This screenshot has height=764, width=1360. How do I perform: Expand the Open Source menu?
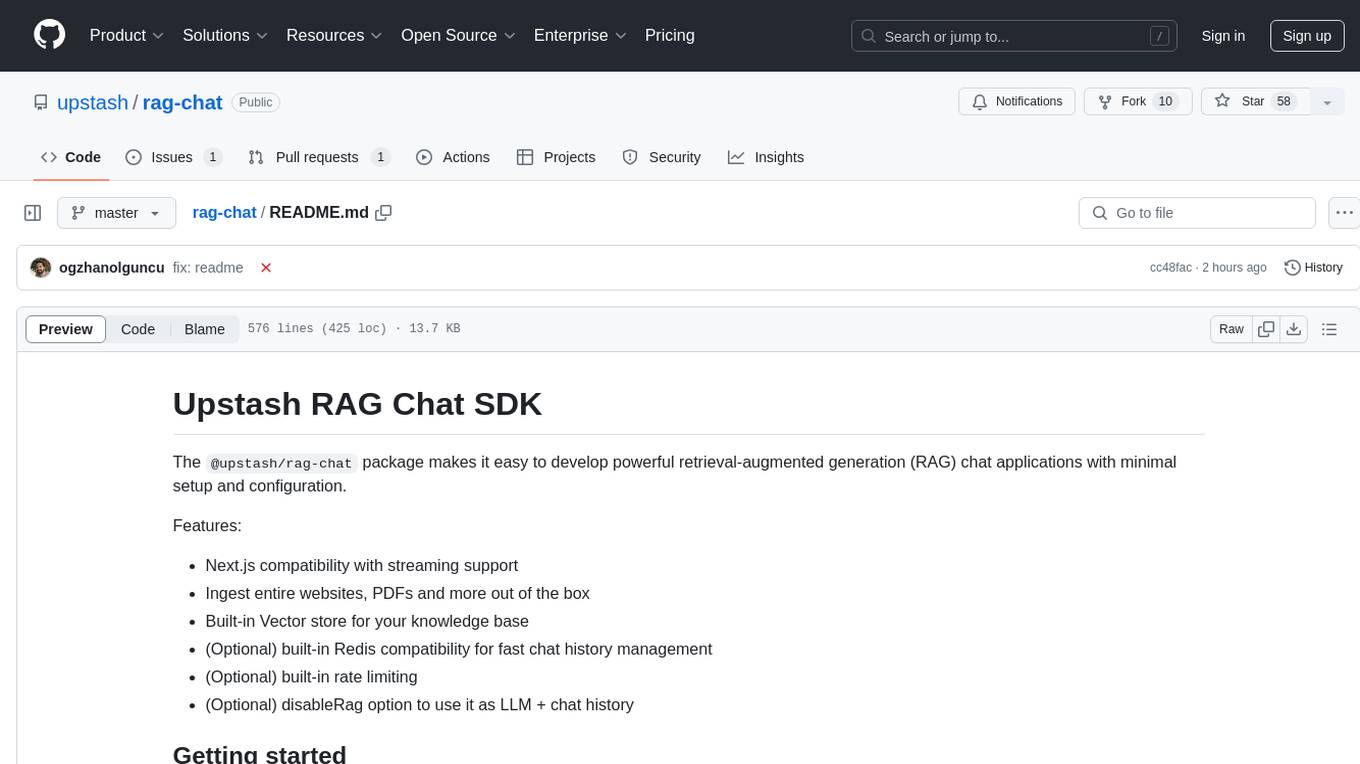coord(458,35)
